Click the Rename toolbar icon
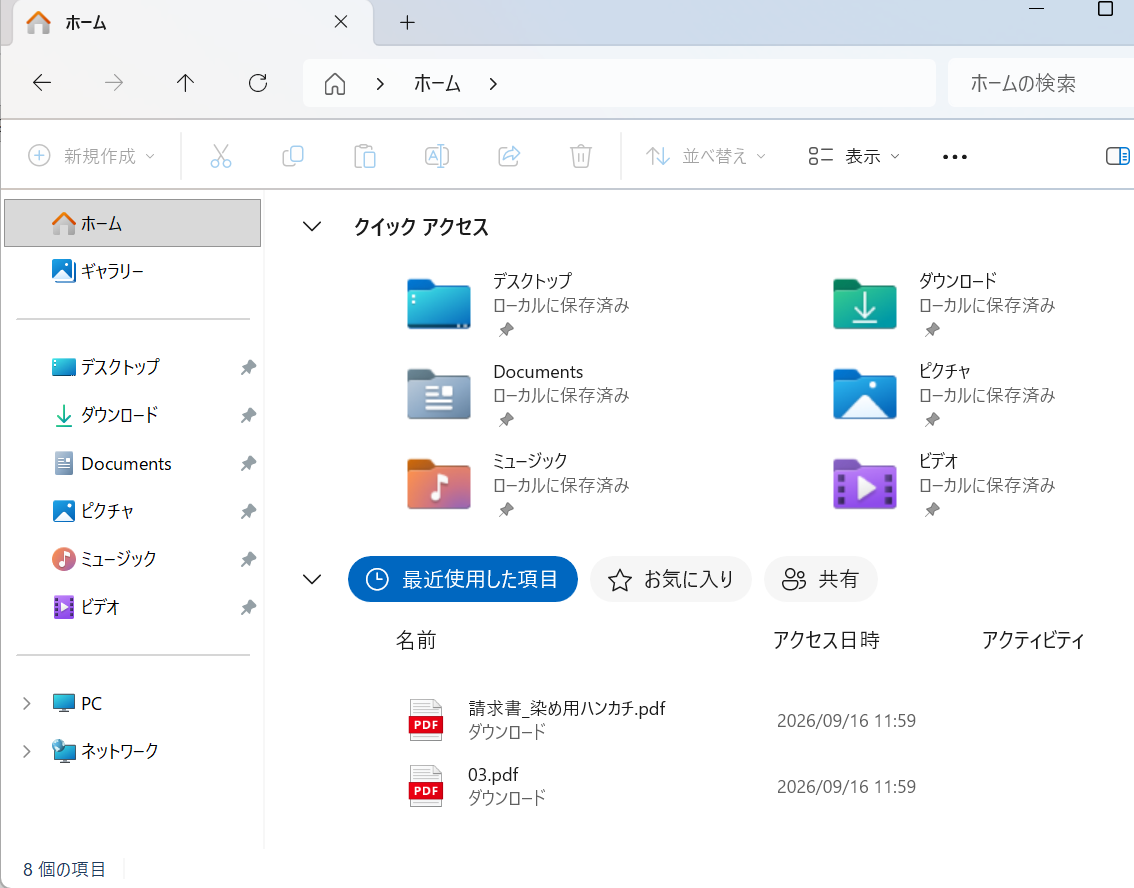Image resolution: width=1134 pixels, height=888 pixels. pos(437,156)
